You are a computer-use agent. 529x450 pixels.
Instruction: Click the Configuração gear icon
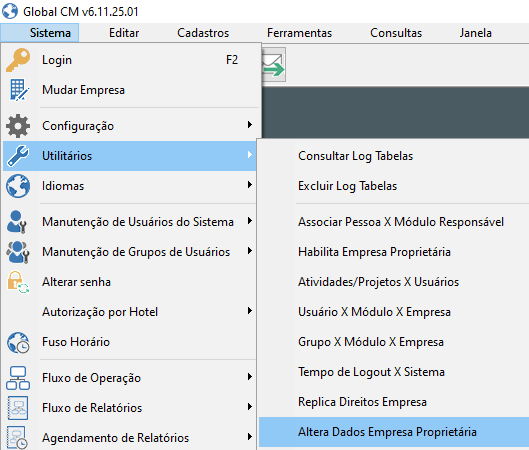coord(18,126)
